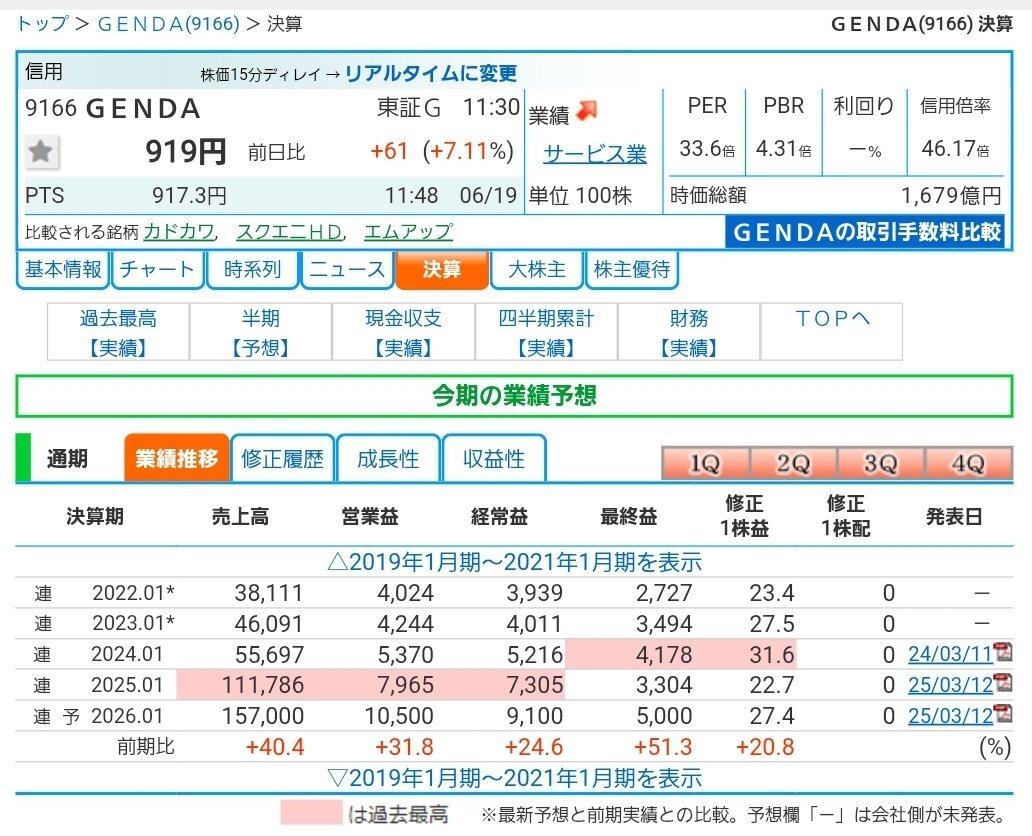Open announcement date 24/03/11 link

point(950,654)
